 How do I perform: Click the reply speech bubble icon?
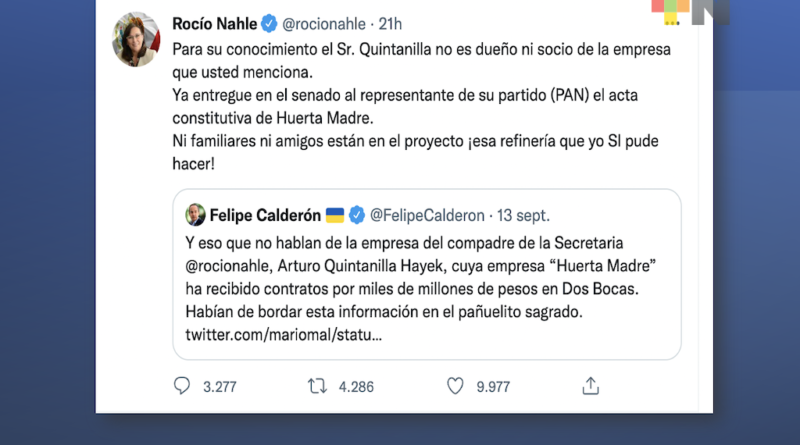[182, 385]
